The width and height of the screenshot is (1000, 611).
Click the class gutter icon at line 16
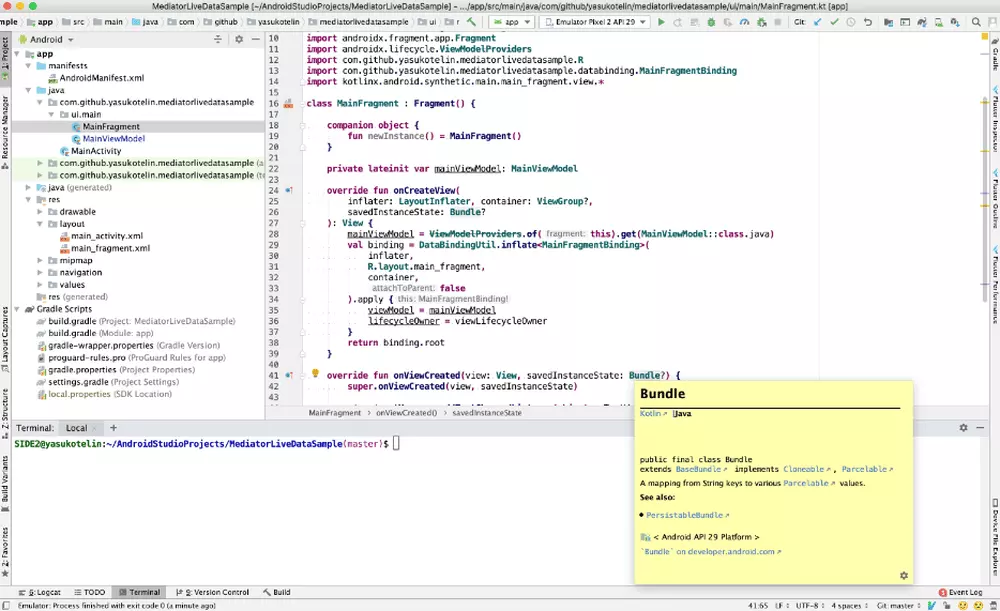288,103
